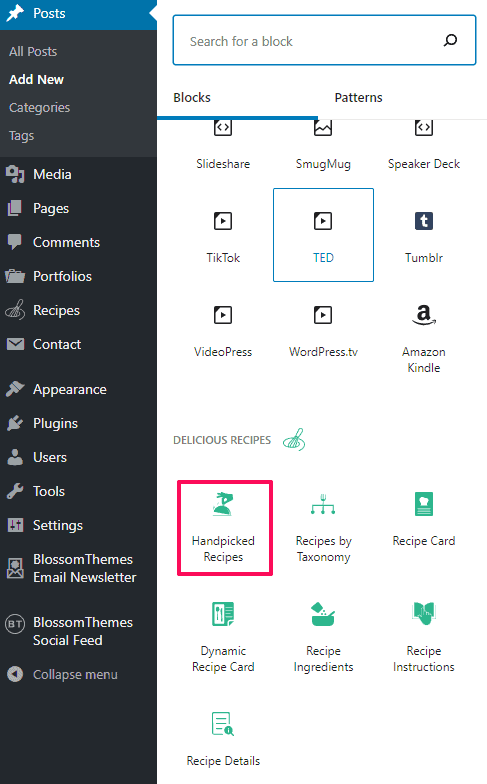Add the Recipe Ingredients block
The width and height of the screenshot is (487, 784).
click(323, 638)
